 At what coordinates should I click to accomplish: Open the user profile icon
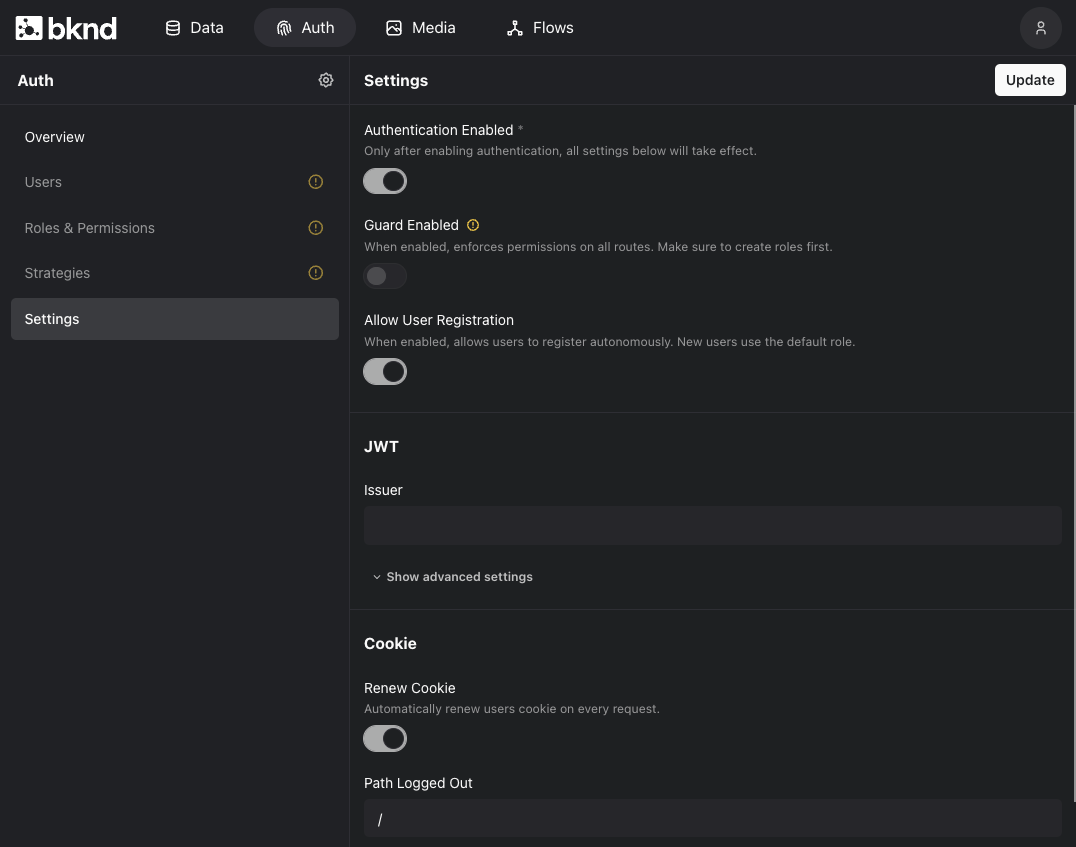tap(1040, 28)
